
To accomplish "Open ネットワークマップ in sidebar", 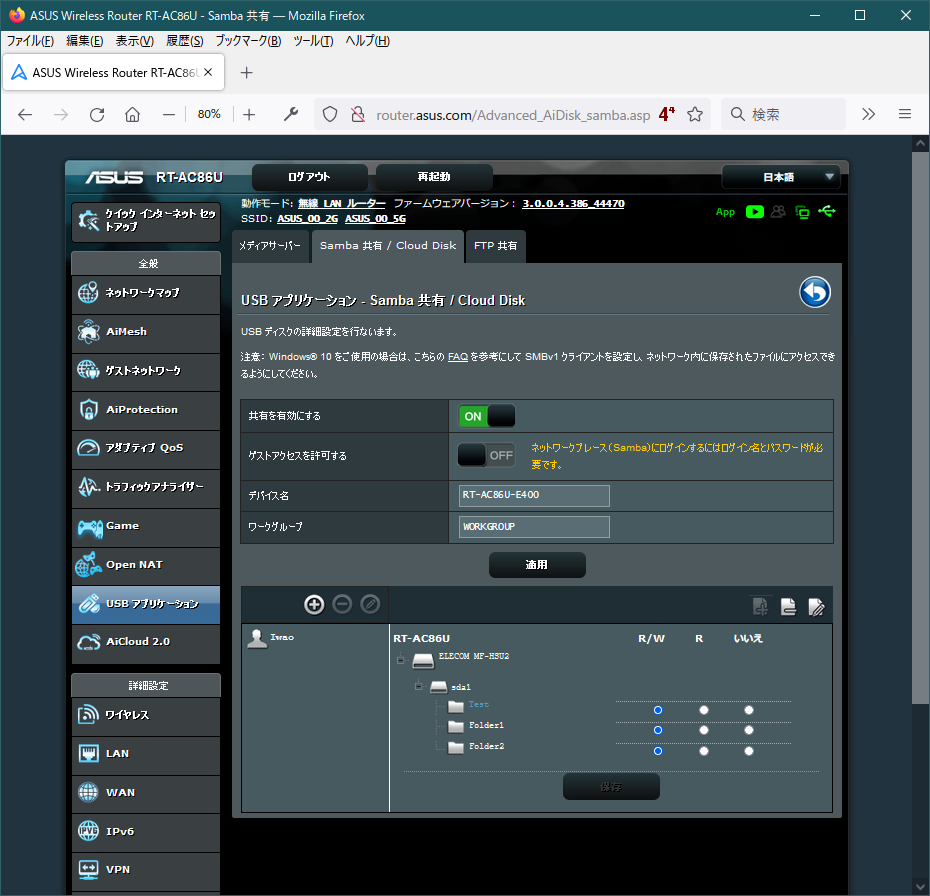I will click(x=146, y=293).
